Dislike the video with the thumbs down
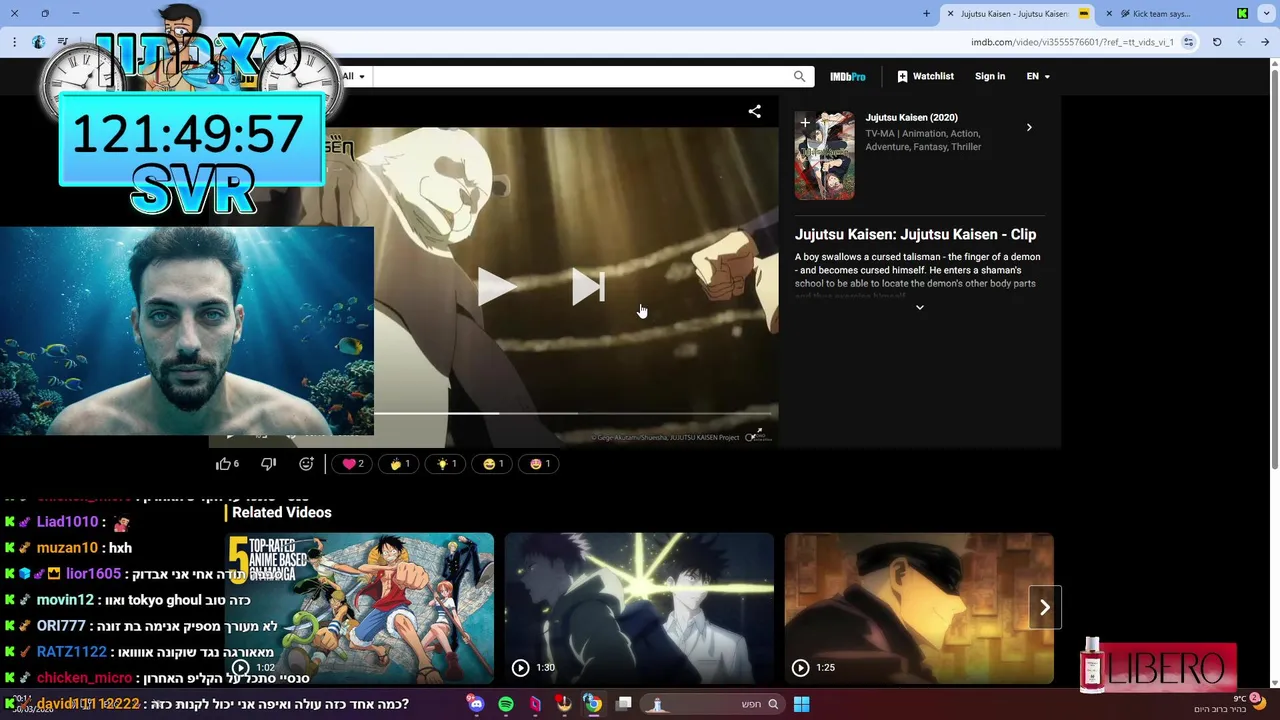Viewport: 1280px width, 720px height. [268, 464]
